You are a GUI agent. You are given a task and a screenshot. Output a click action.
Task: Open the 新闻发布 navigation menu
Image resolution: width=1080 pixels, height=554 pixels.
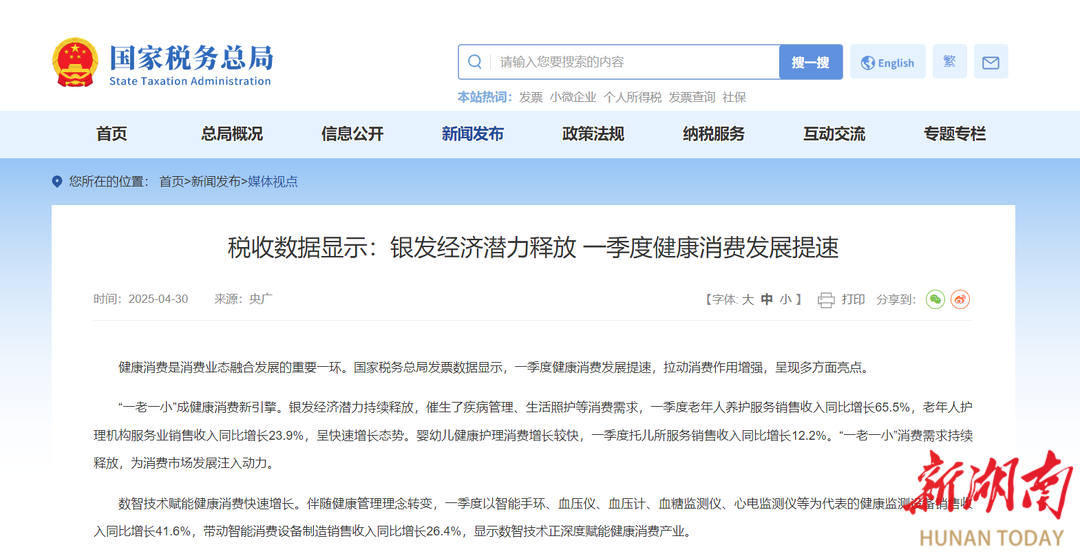tap(473, 134)
